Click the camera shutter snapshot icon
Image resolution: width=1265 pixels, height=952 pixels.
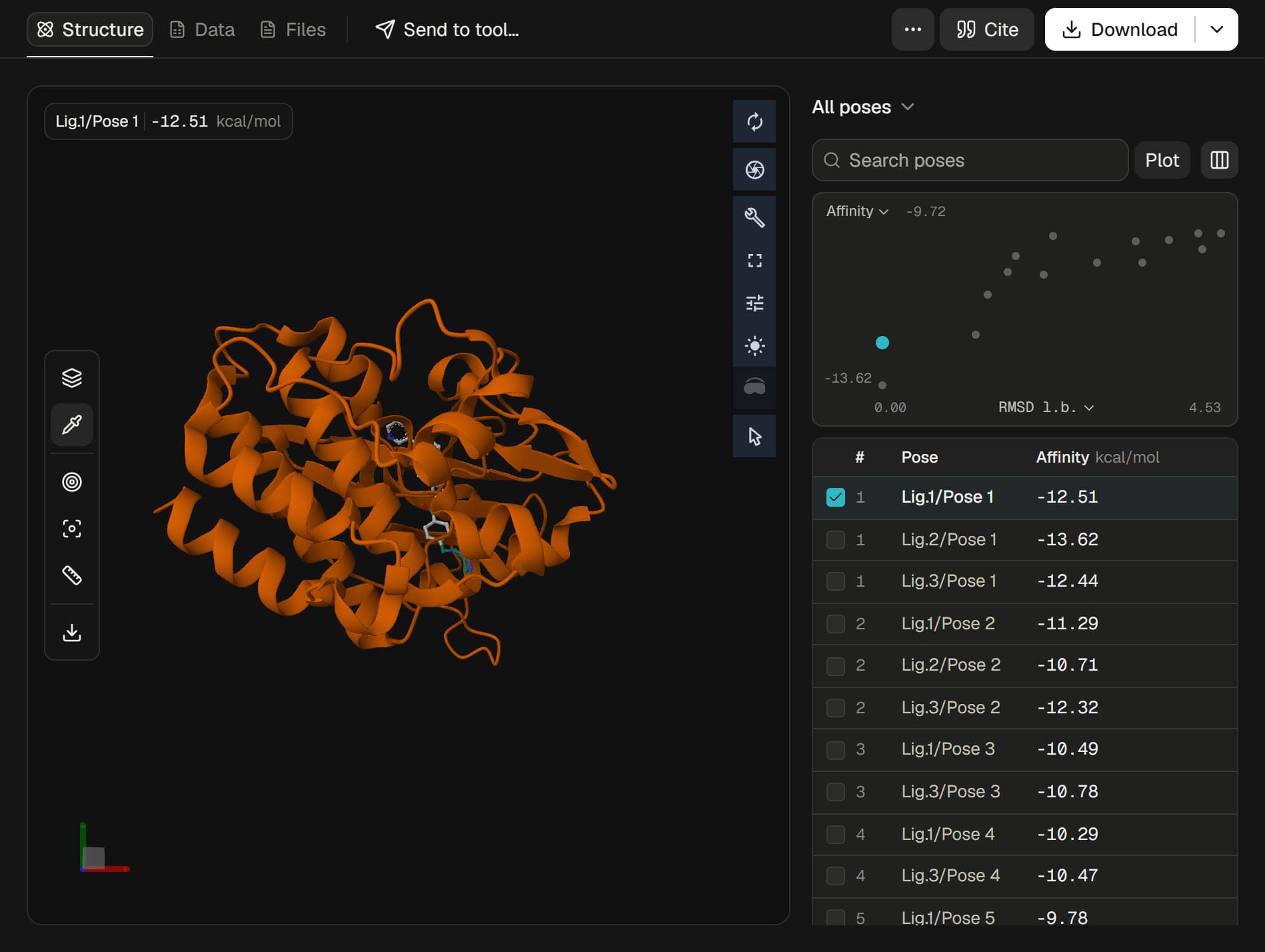tap(754, 170)
